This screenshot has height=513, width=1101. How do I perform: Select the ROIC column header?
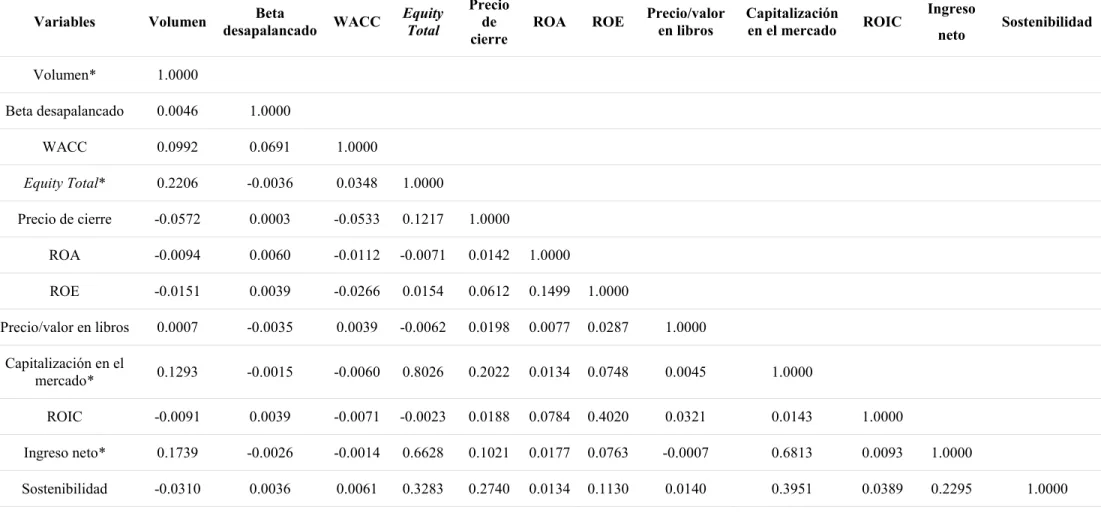click(883, 22)
